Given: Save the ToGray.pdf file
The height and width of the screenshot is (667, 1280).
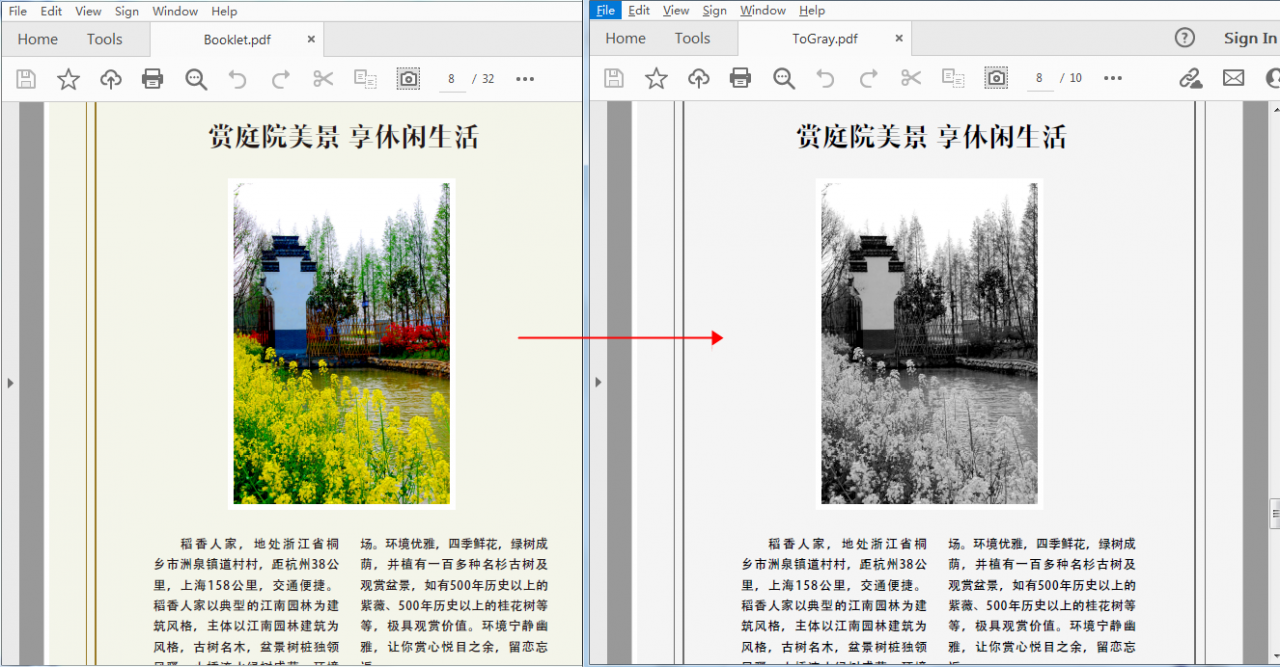Looking at the screenshot, I should tap(613, 77).
